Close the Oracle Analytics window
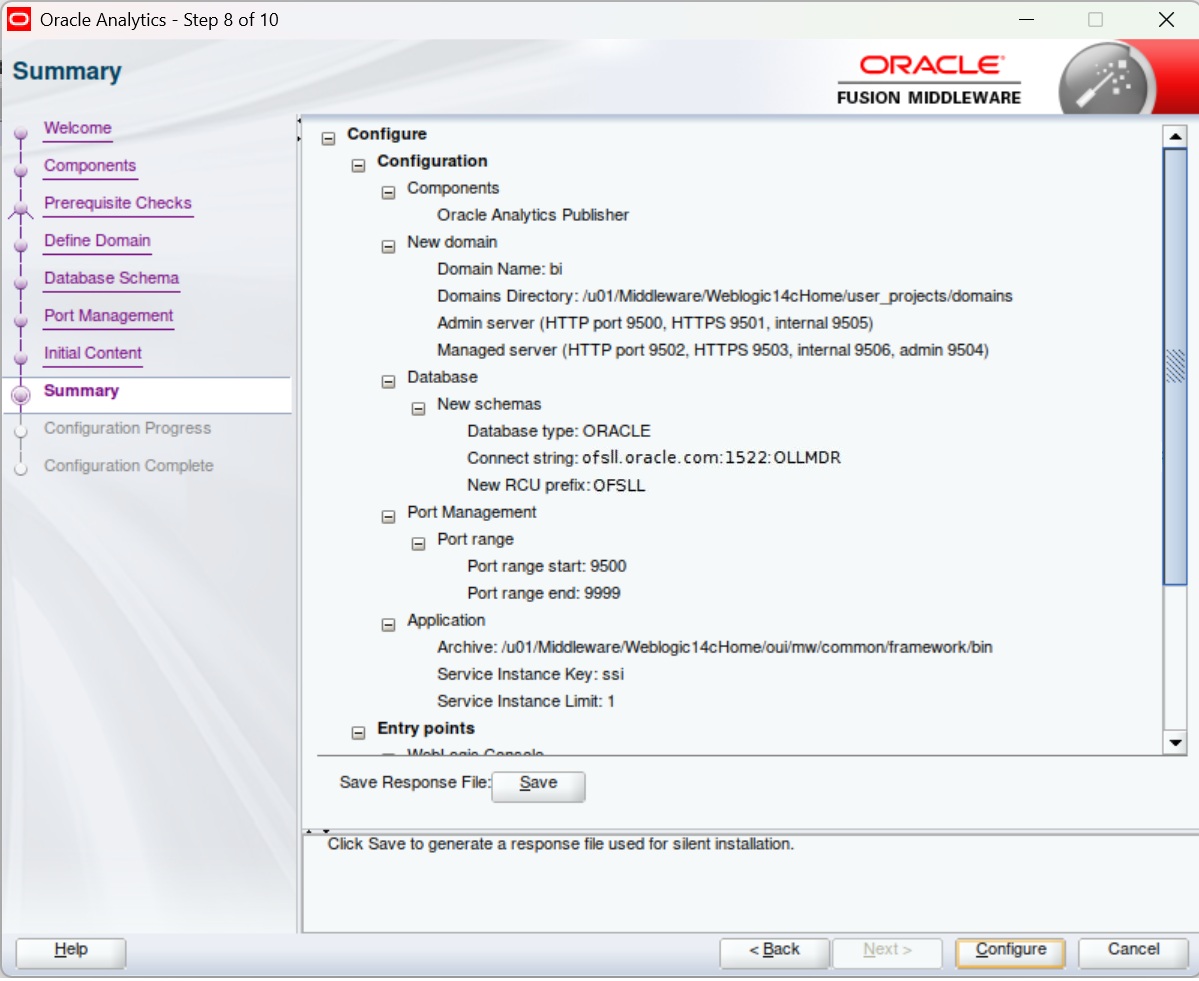This screenshot has height=981, width=1199. click(x=1166, y=20)
